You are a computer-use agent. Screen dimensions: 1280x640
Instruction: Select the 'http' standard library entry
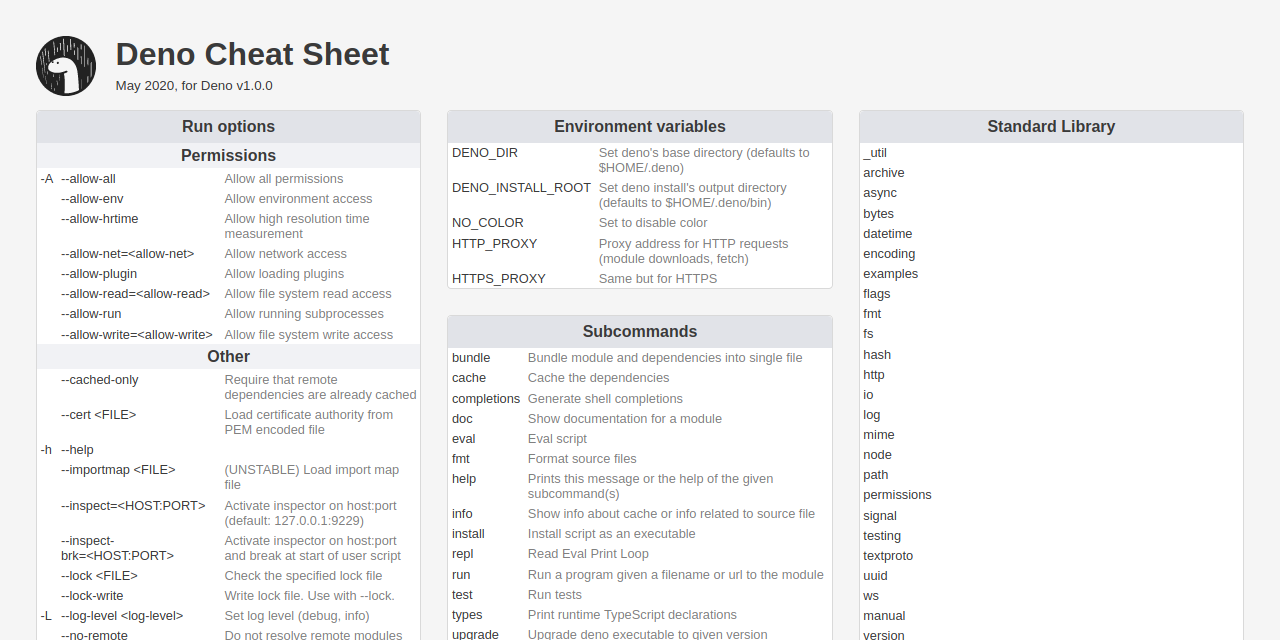873,374
